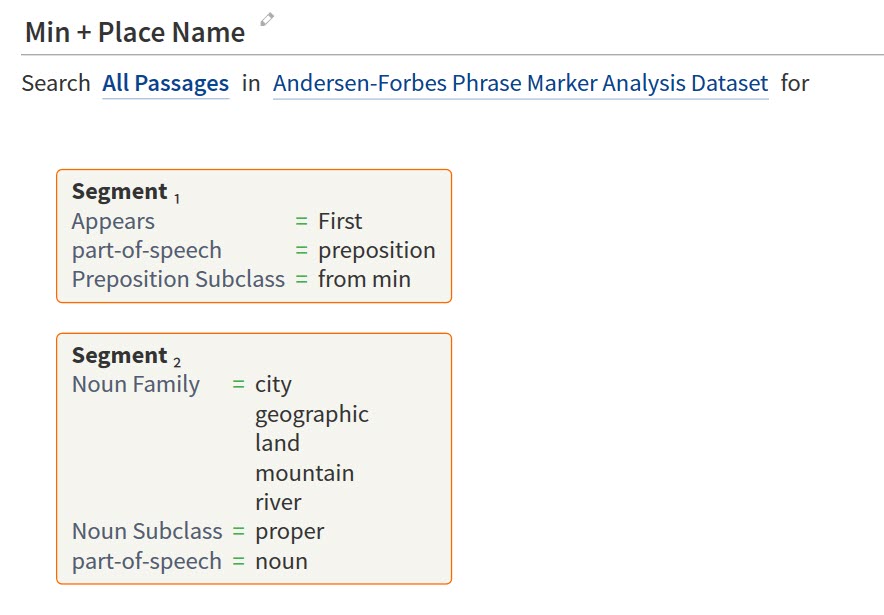This screenshot has width=884, height=615.
Task: Click the noun part-of-speech value
Action: pos(281,561)
